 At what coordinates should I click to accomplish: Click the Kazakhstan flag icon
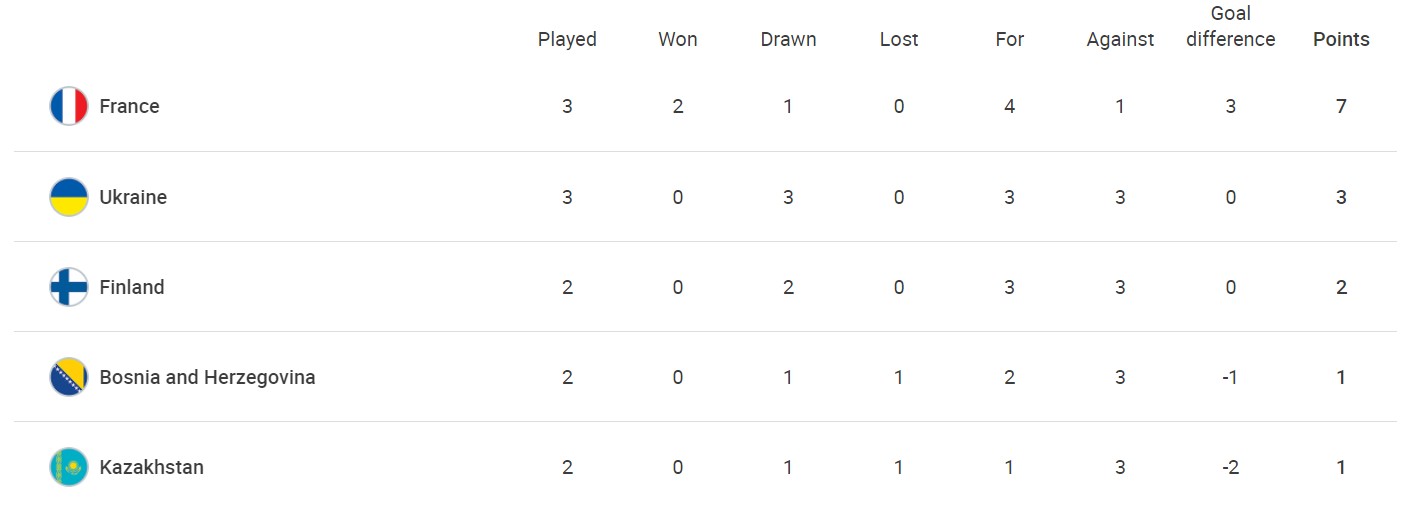coord(69,467)
